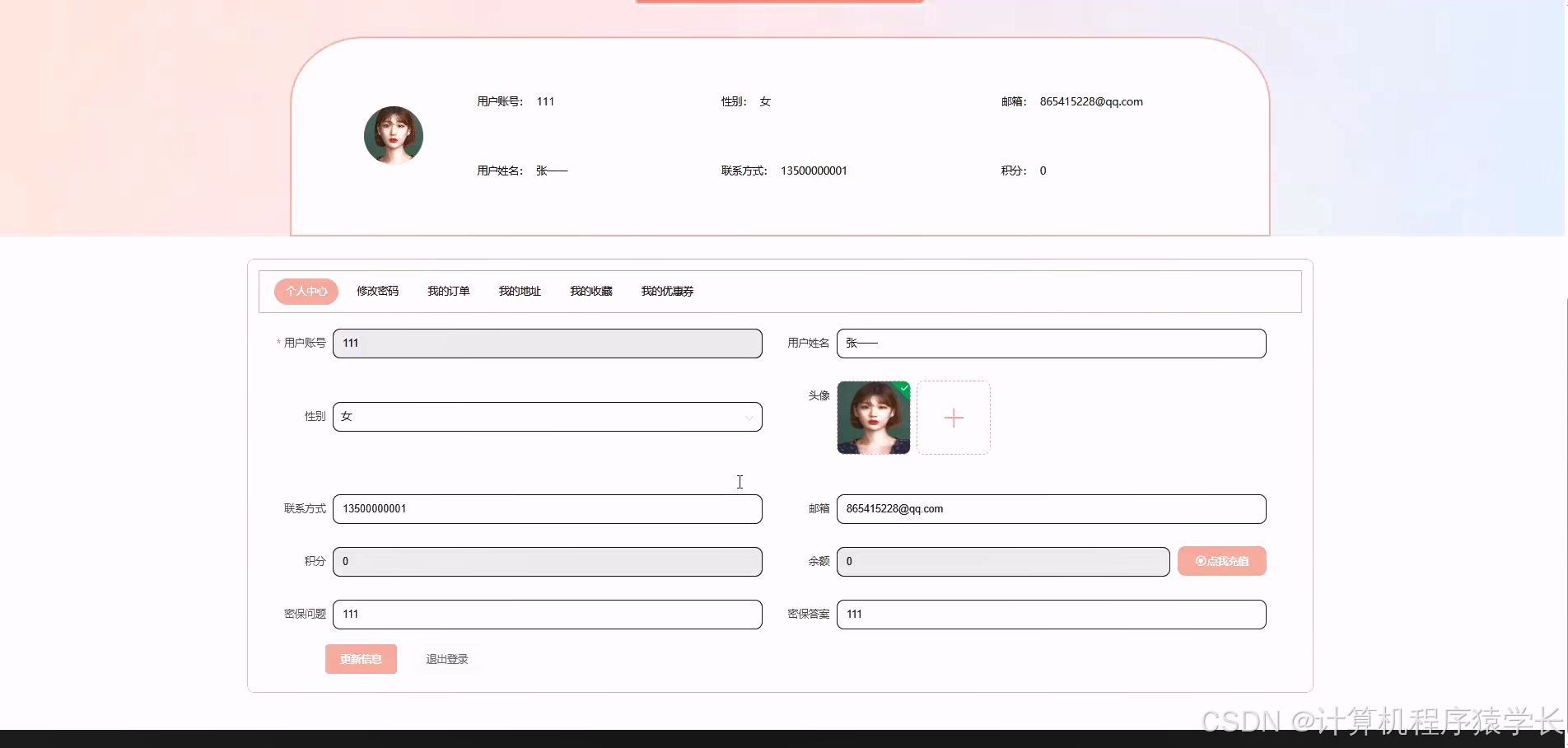Open the 我的订单 tab
Image resolution: width=1568 pixels, height=748 pixels.
pos(448,291)
